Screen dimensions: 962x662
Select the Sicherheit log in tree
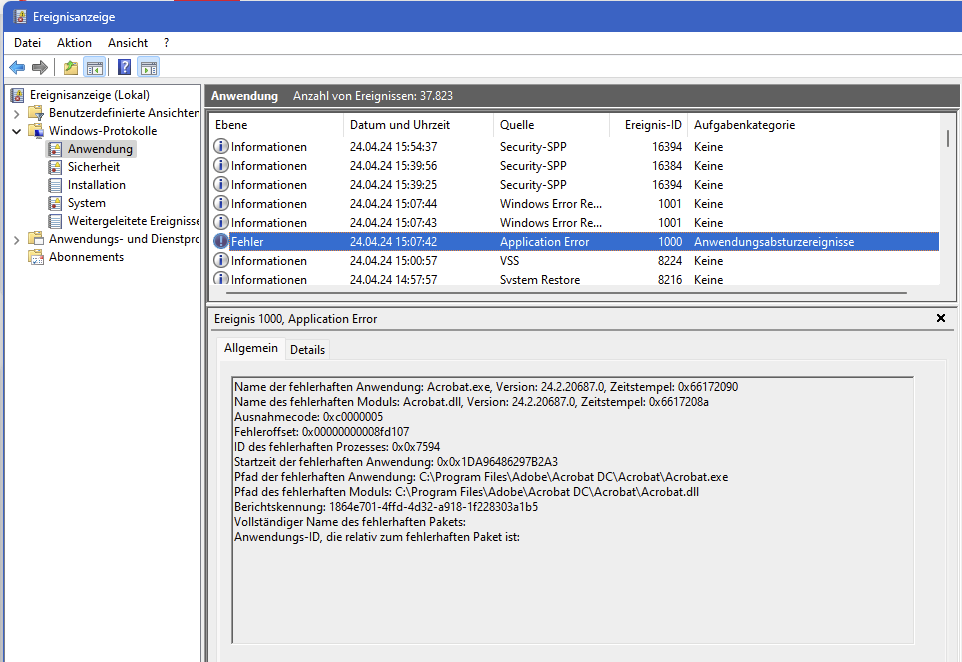click(x=93, y=167)
